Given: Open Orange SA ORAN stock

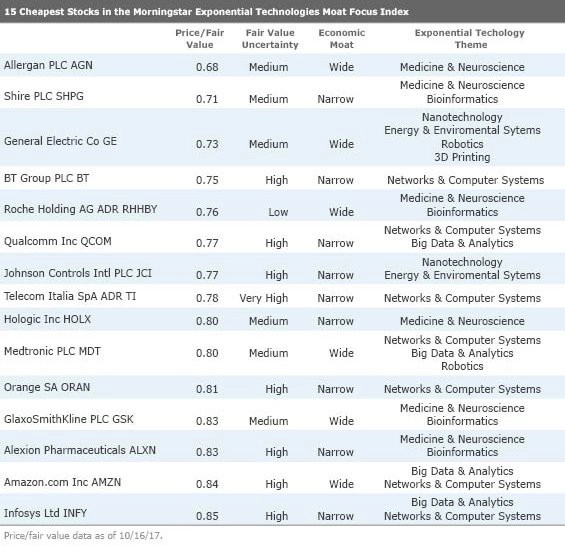Looking at the screenshot, I should [x=47, y=387].
